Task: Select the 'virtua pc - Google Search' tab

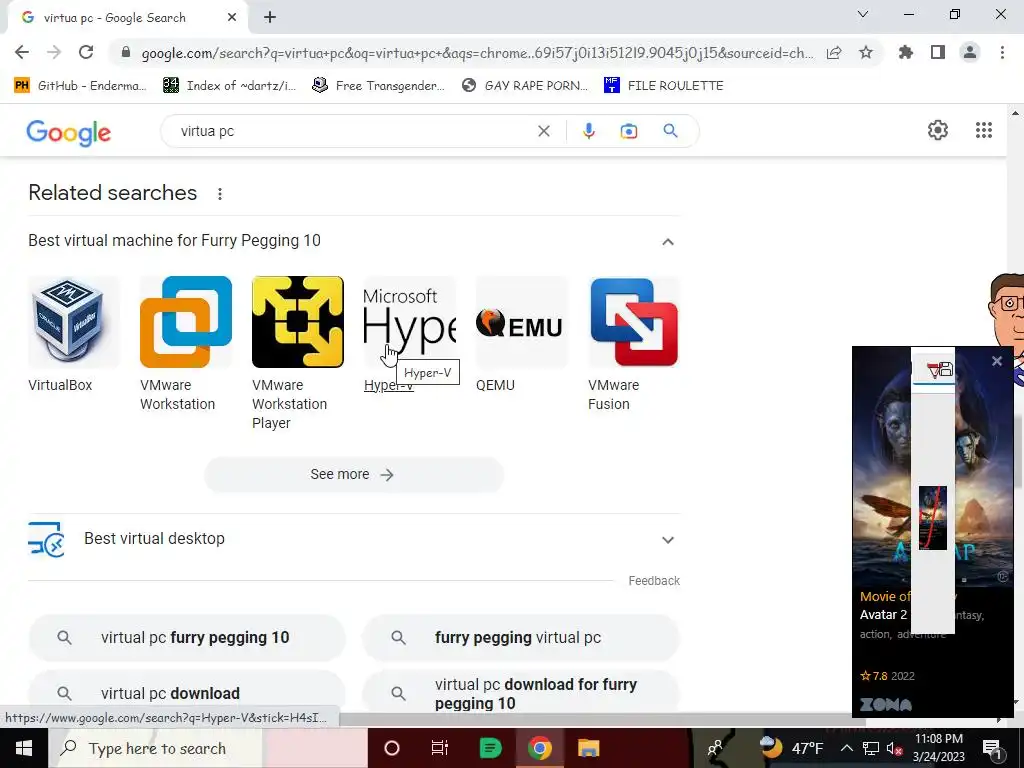Action: coord(114,18)
